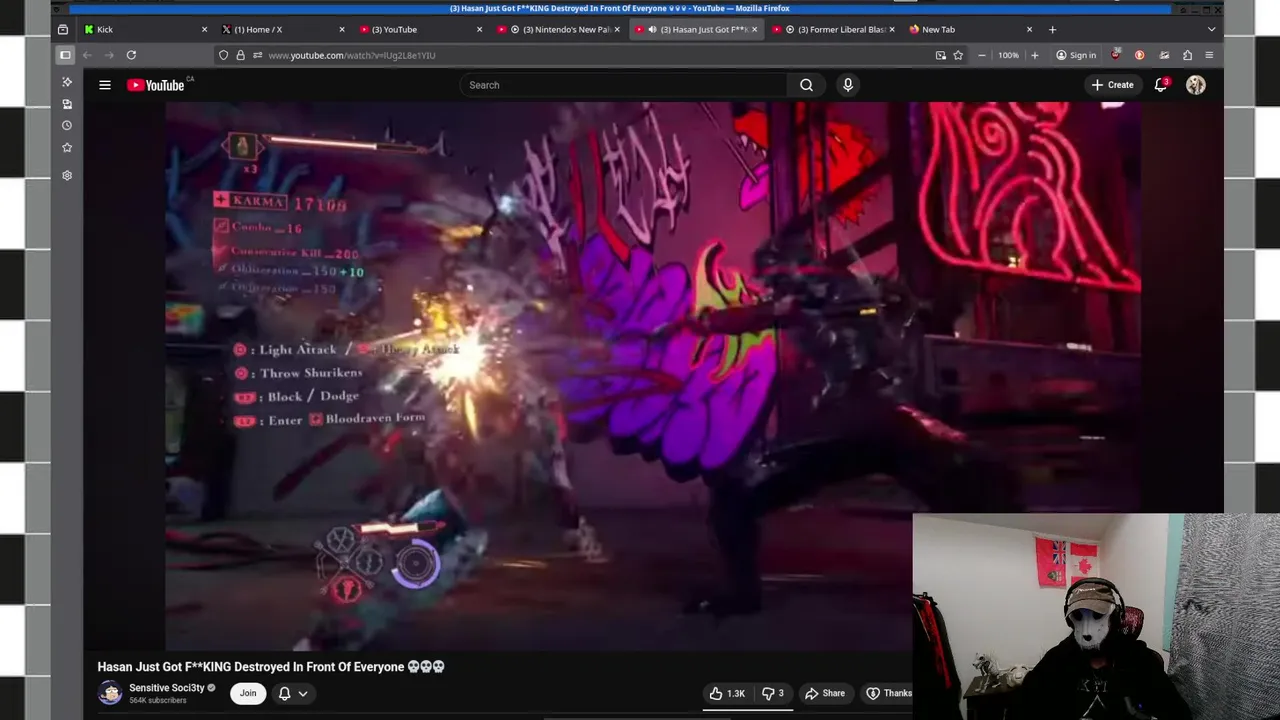
Task: Click the Share button
Action: 826,693
